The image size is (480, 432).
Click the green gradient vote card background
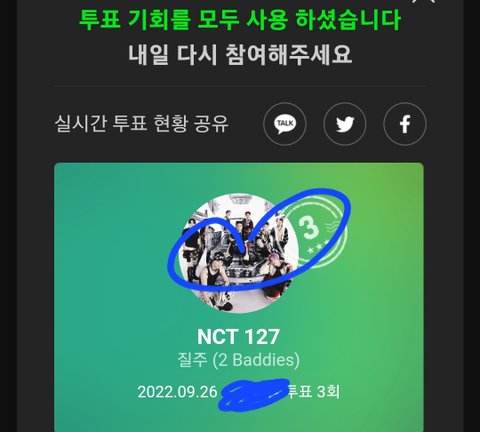(x=239, y=297)
